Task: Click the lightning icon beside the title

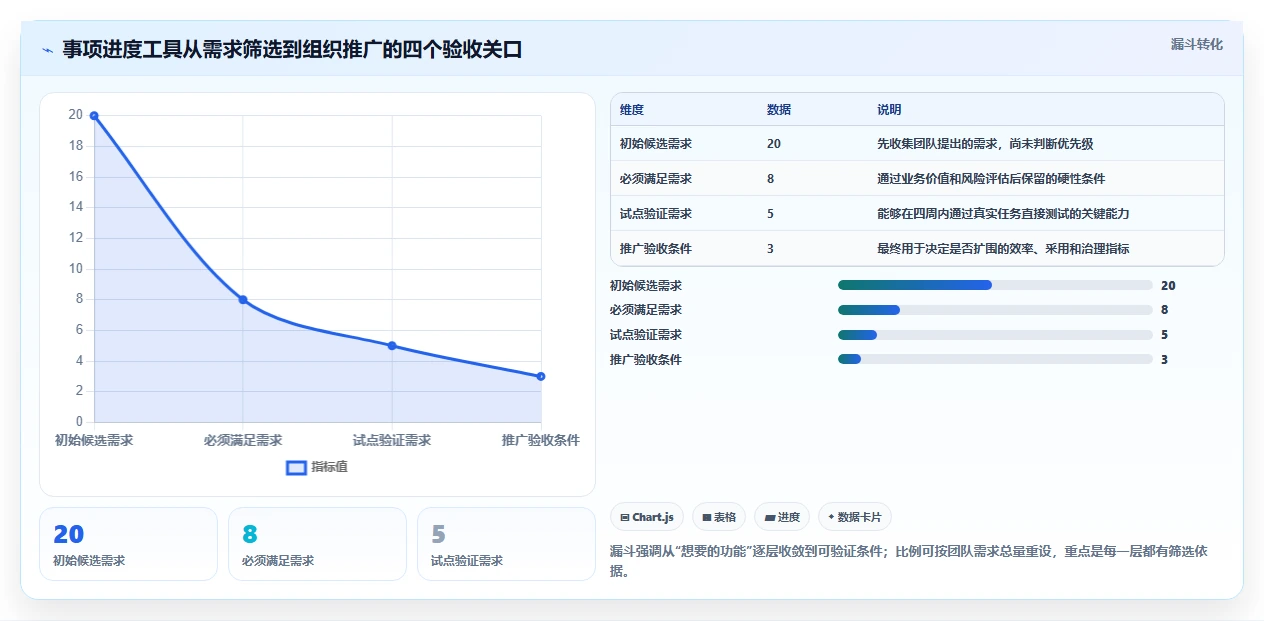Action: point(47,50)
